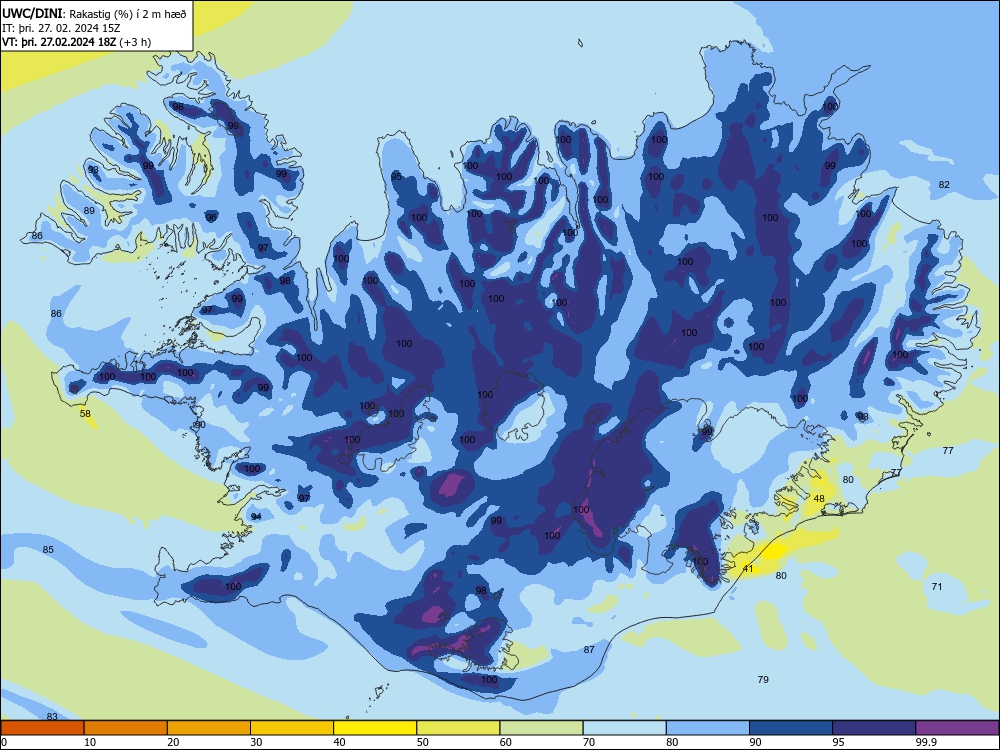Click the map value '85' over the southwest sea
Screen dimensions: 1000x750
(x=48, y=550)
